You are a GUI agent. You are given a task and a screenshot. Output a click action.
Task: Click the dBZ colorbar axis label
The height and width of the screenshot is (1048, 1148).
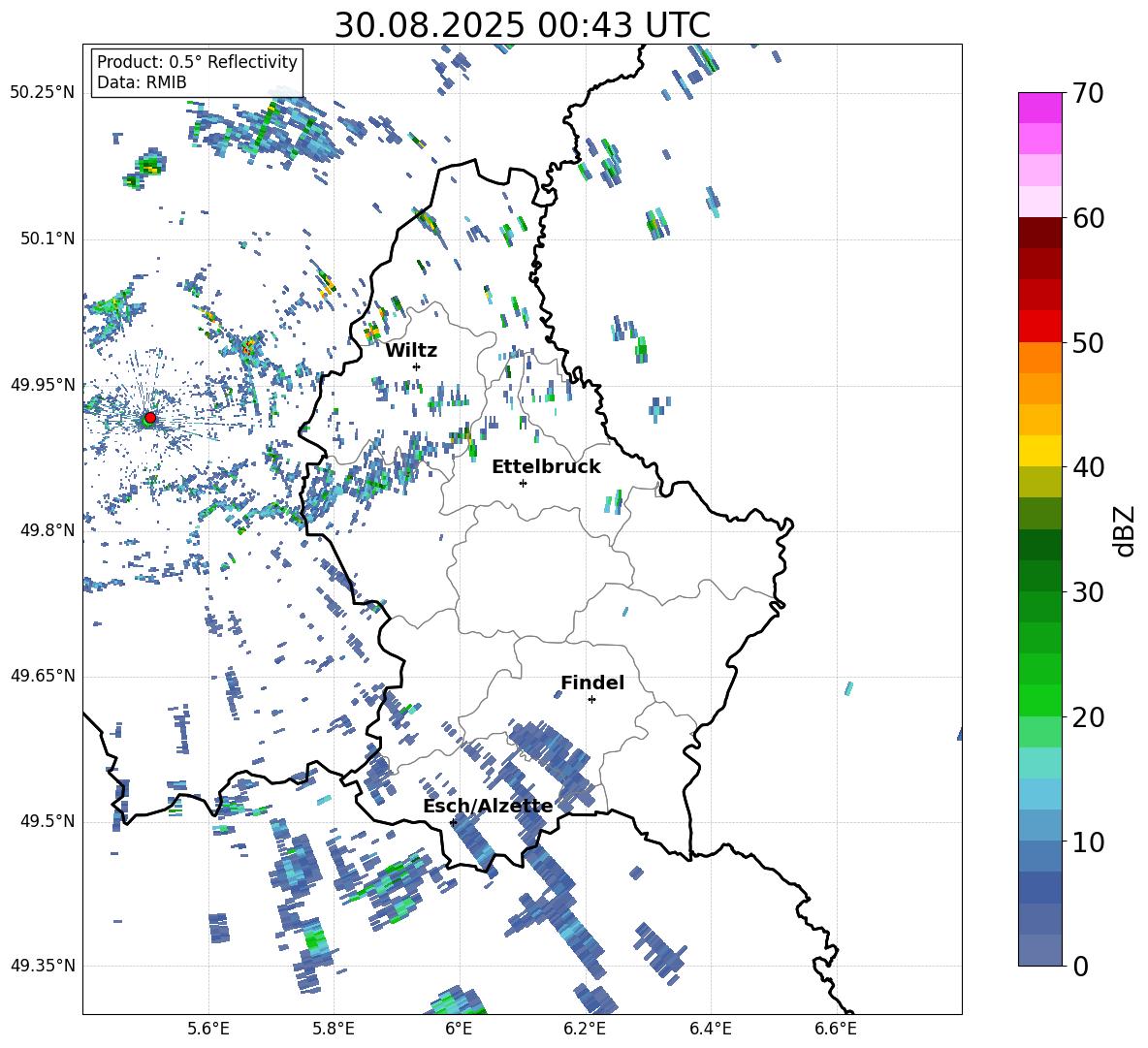[1126, 530]
